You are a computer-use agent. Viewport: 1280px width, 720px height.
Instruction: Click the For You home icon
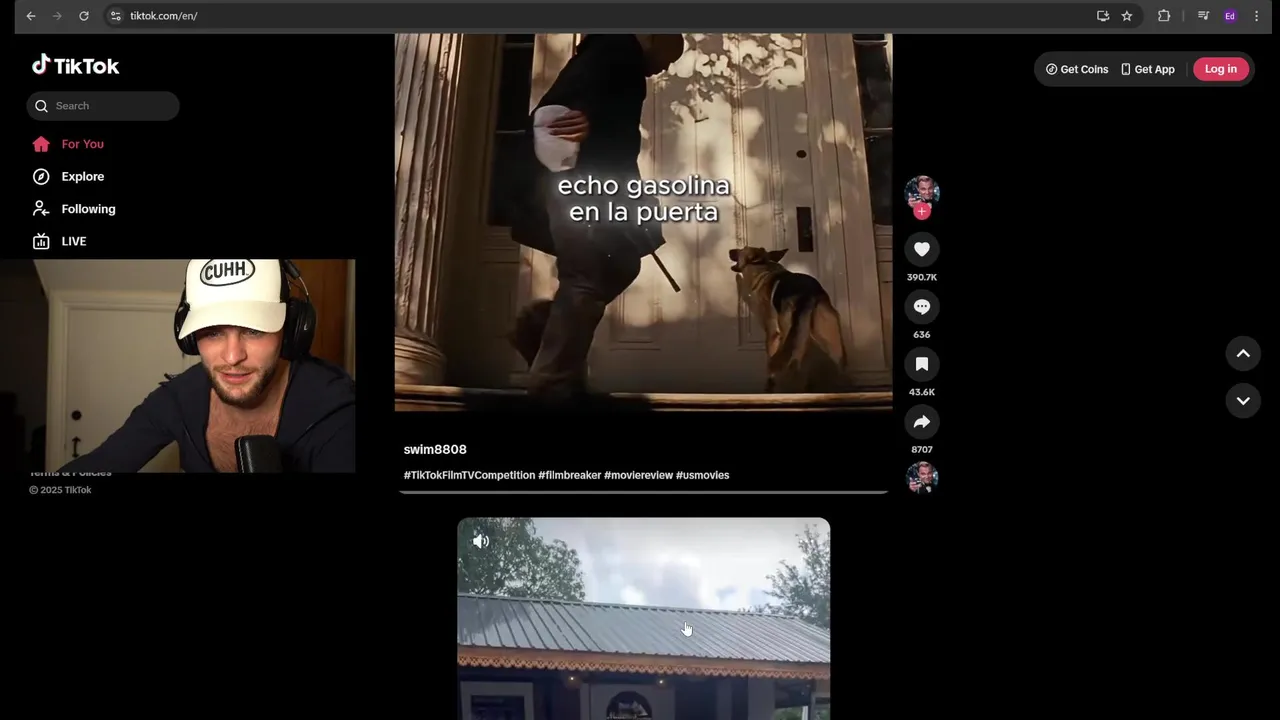tap(41, 144)
